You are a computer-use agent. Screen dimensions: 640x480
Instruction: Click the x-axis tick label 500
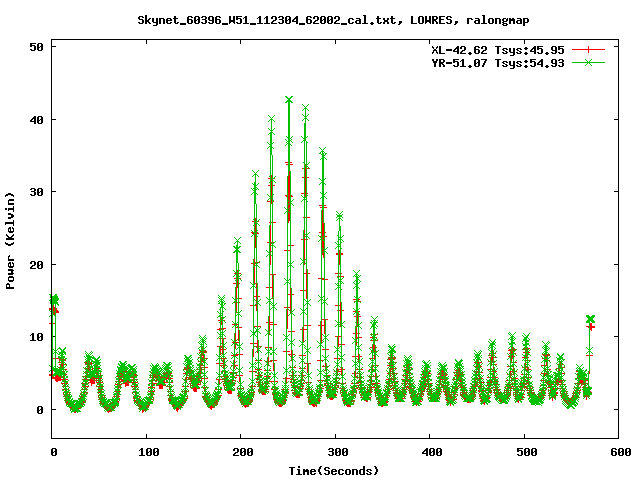(526, 452)
